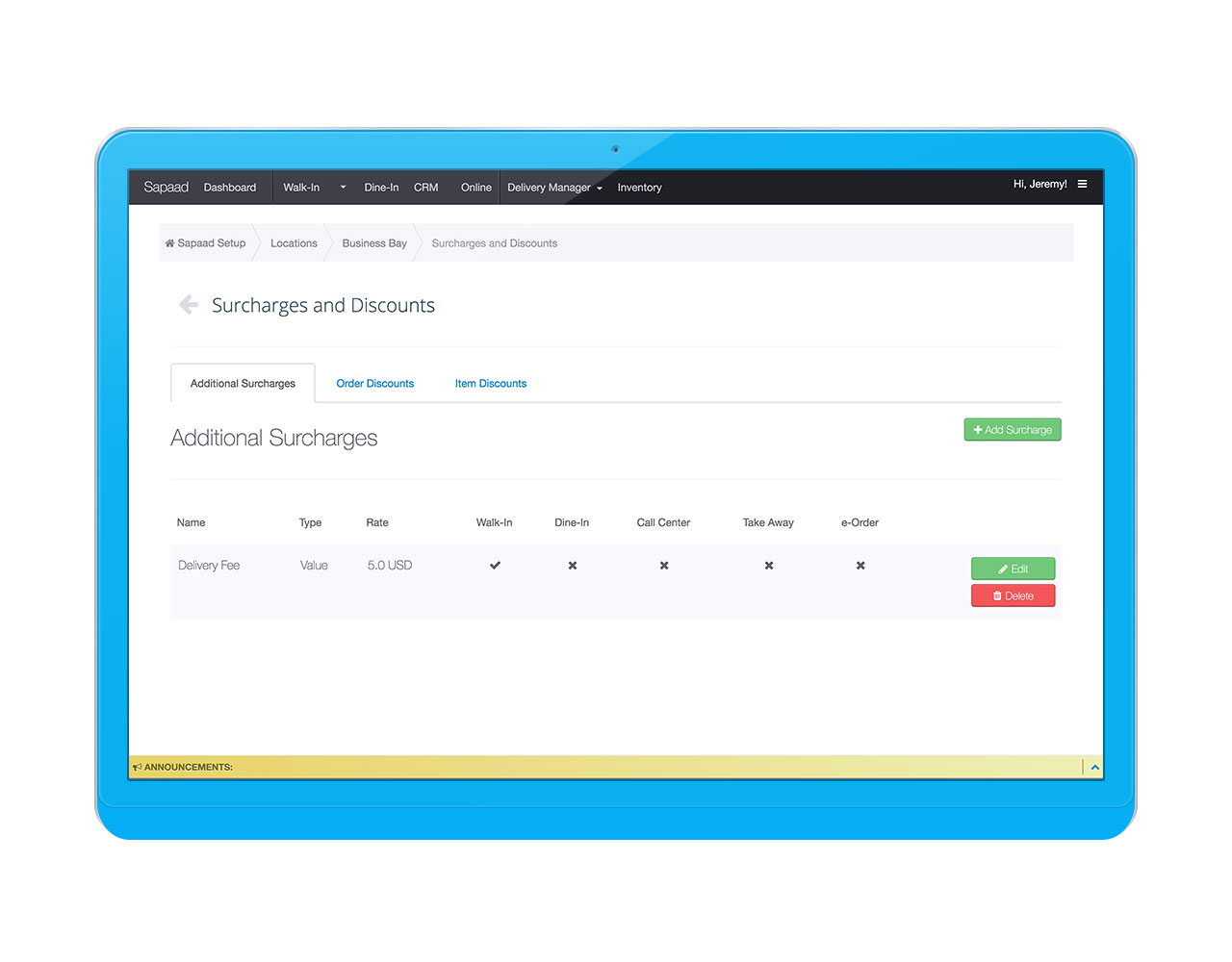Open the Walk-In dropdown in the navigation bar

[343, 187]
